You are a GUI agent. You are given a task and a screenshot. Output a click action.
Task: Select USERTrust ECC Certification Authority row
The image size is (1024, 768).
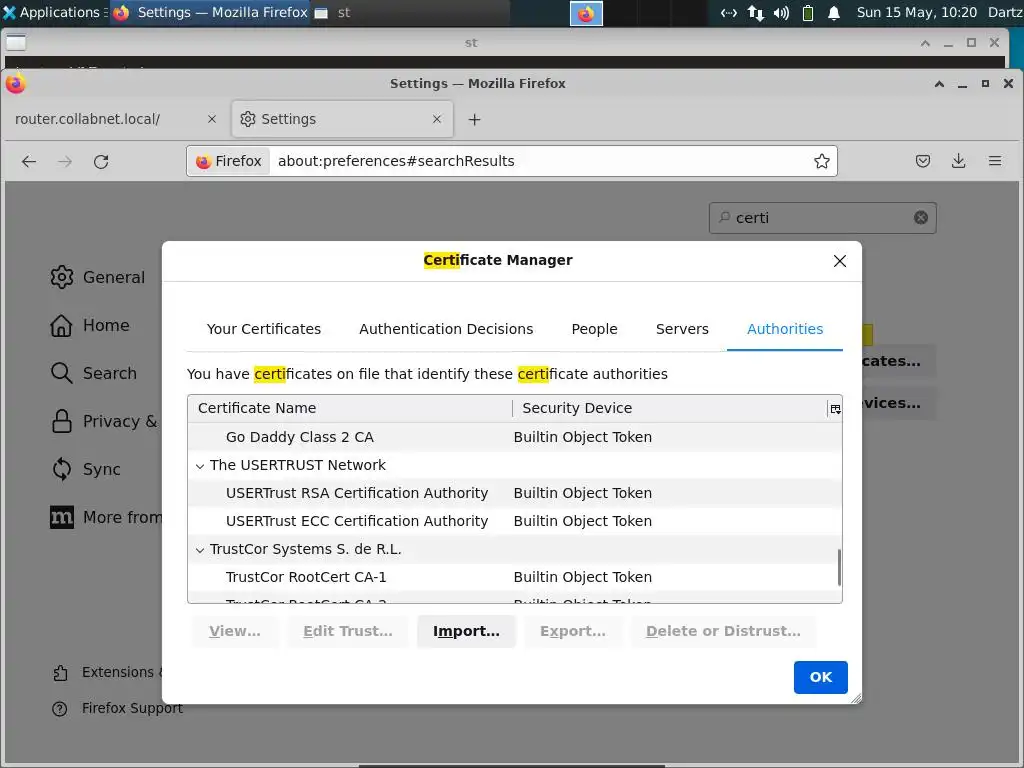pos(515,521)
